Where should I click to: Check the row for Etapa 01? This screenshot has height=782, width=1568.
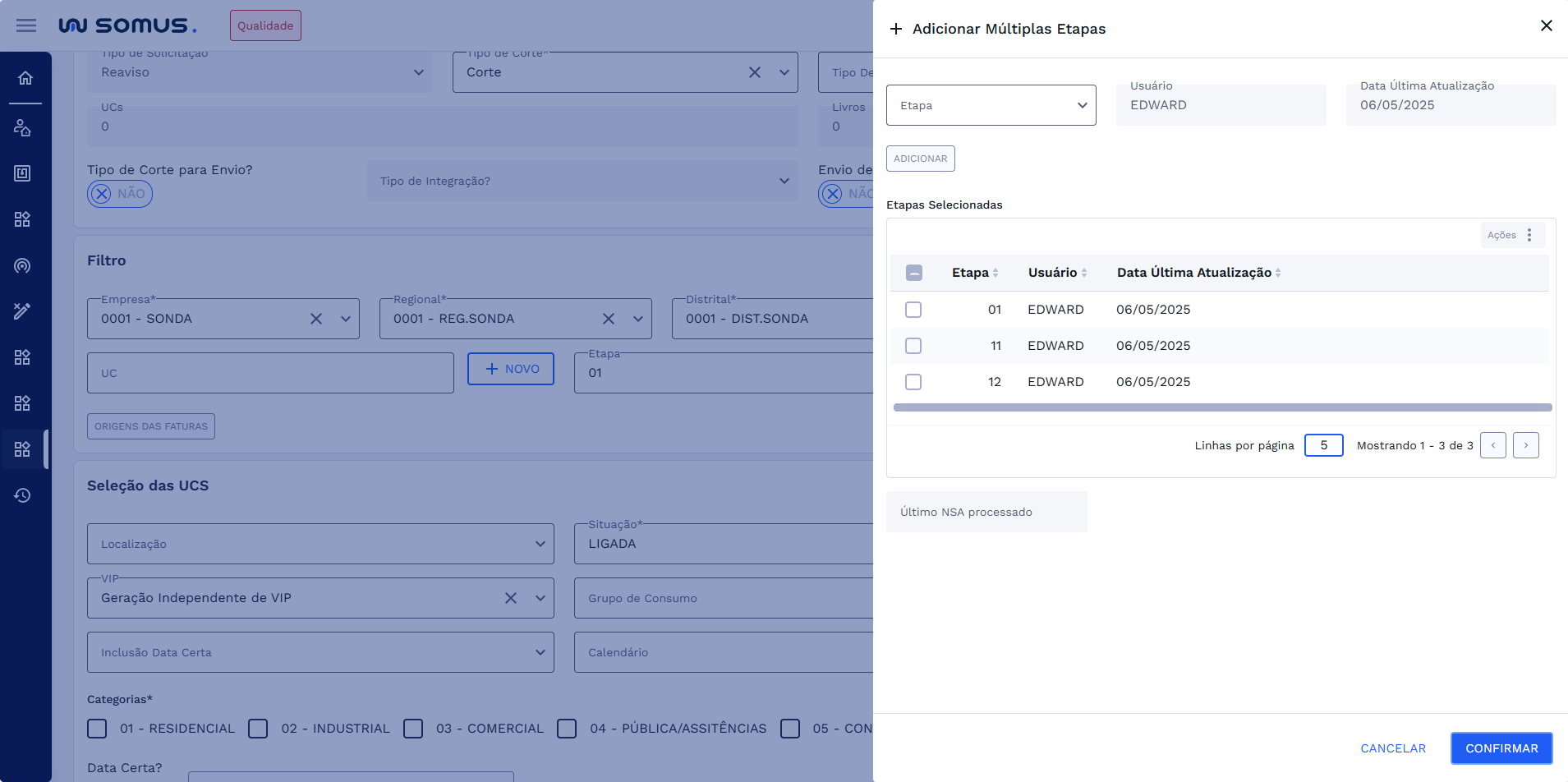913,310
